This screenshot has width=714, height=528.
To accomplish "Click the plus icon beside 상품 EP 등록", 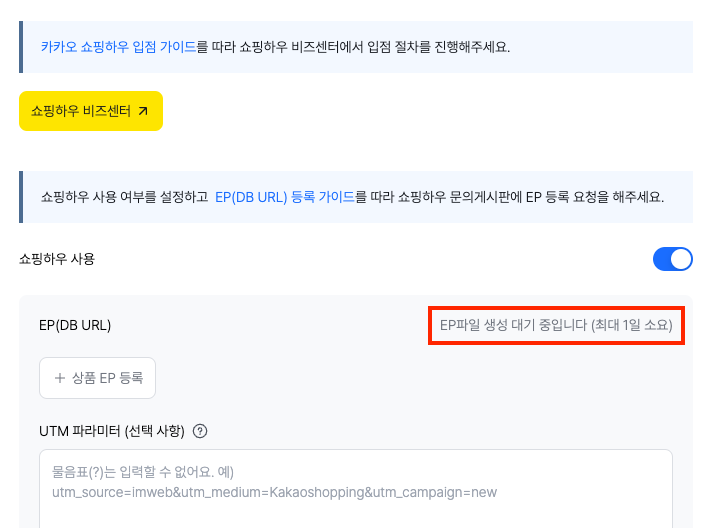I will pyautogui.click(x=60, y=378).
